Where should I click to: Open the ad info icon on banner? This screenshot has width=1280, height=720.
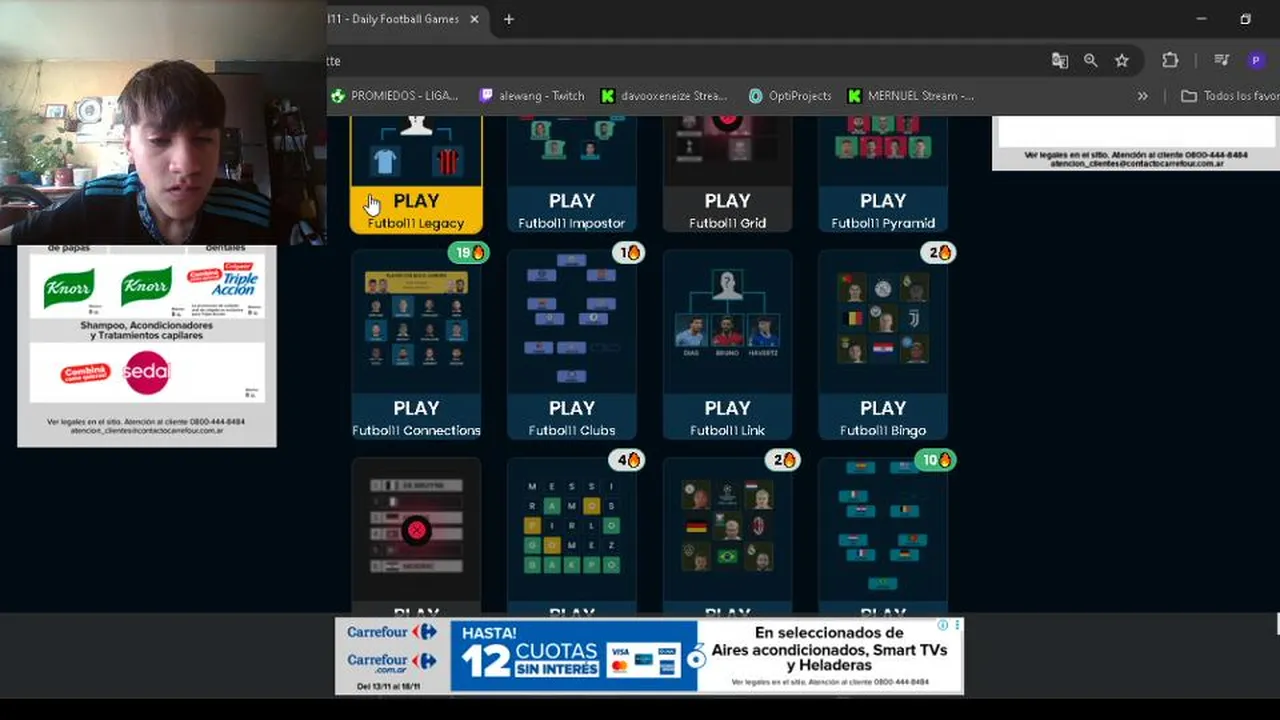click(943, 625)
